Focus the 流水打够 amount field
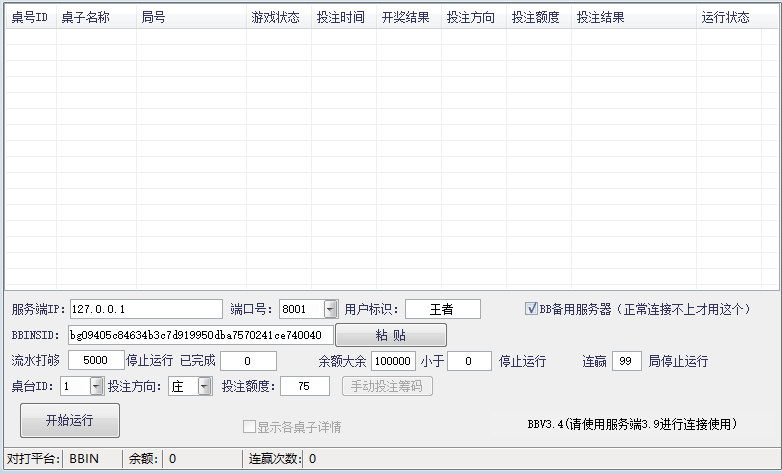The image size is (782, 474). click(x=96, y=360)
